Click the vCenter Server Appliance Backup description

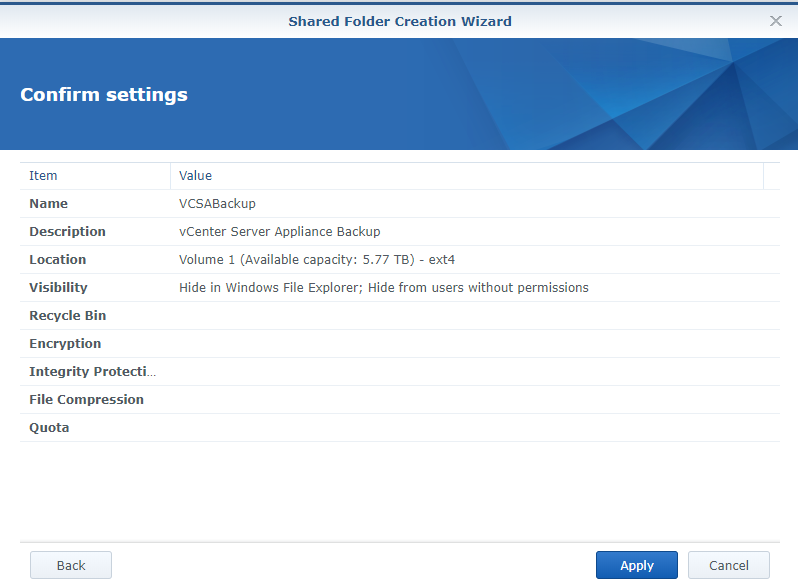point(279,232)
